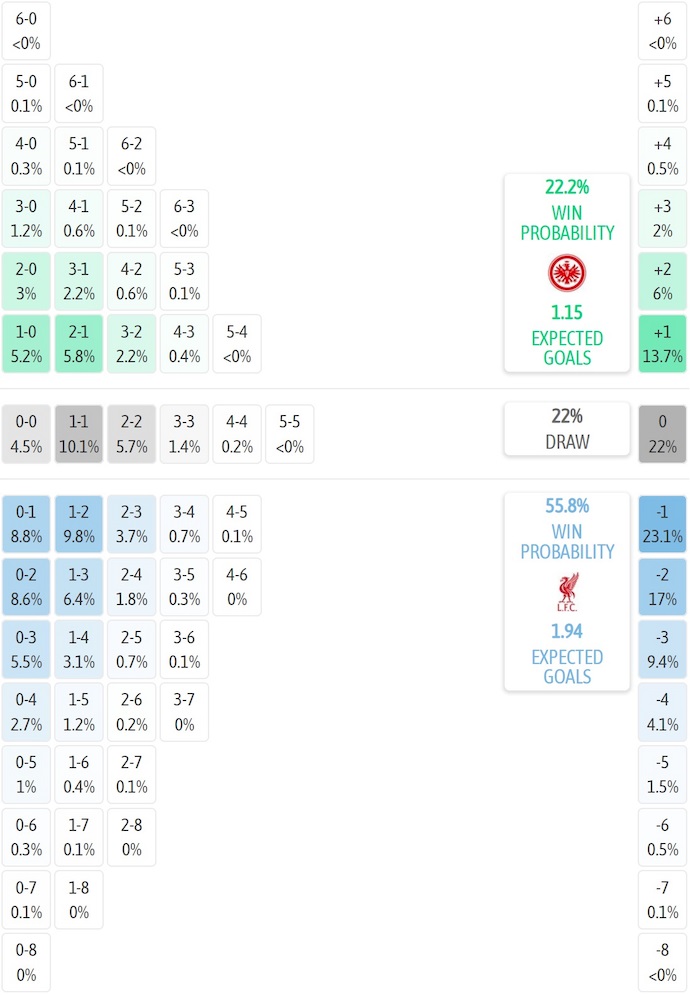Click the -2 margin cell showing 17%

[662, 587]
